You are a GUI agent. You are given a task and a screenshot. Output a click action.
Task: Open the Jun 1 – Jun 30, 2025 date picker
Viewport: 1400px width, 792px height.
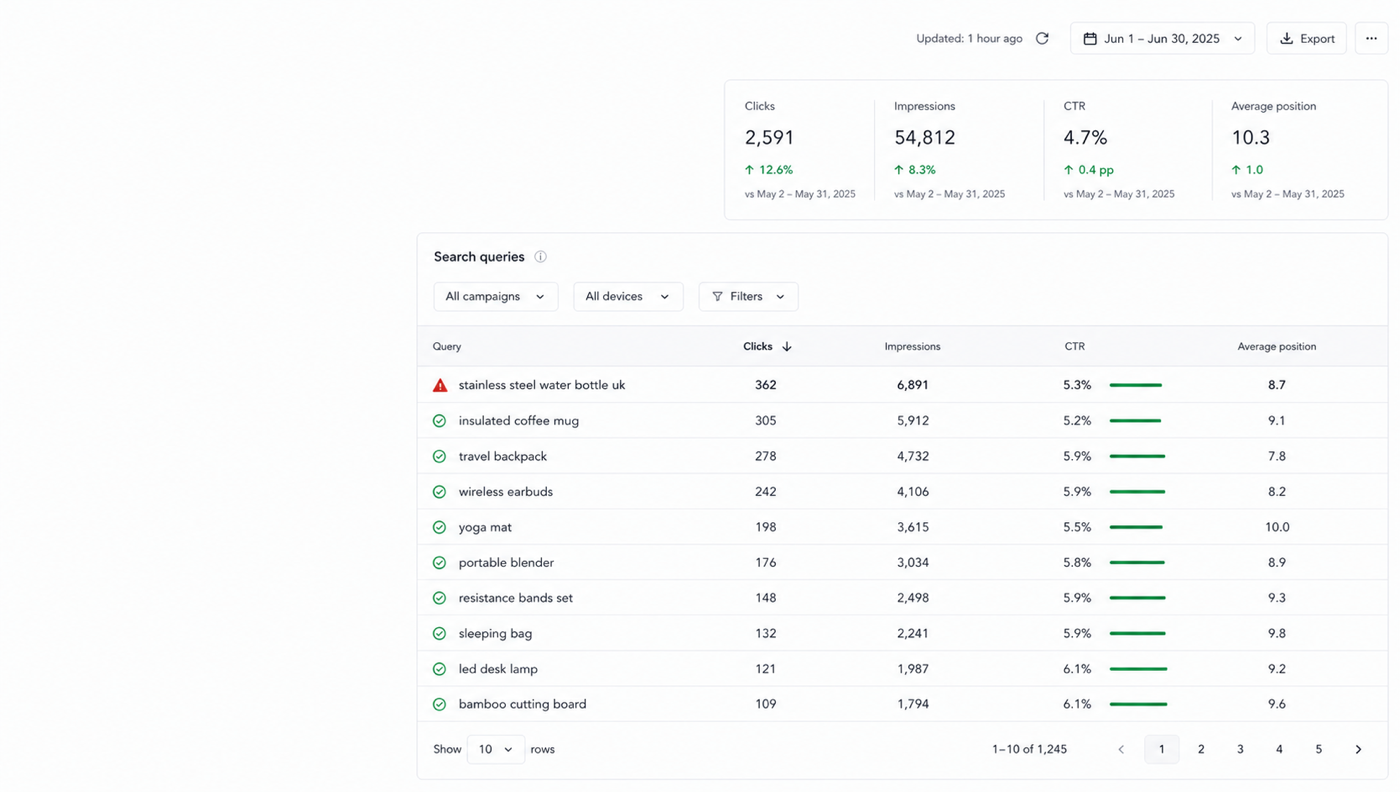pyautogui.click(x=1162, y=39)
